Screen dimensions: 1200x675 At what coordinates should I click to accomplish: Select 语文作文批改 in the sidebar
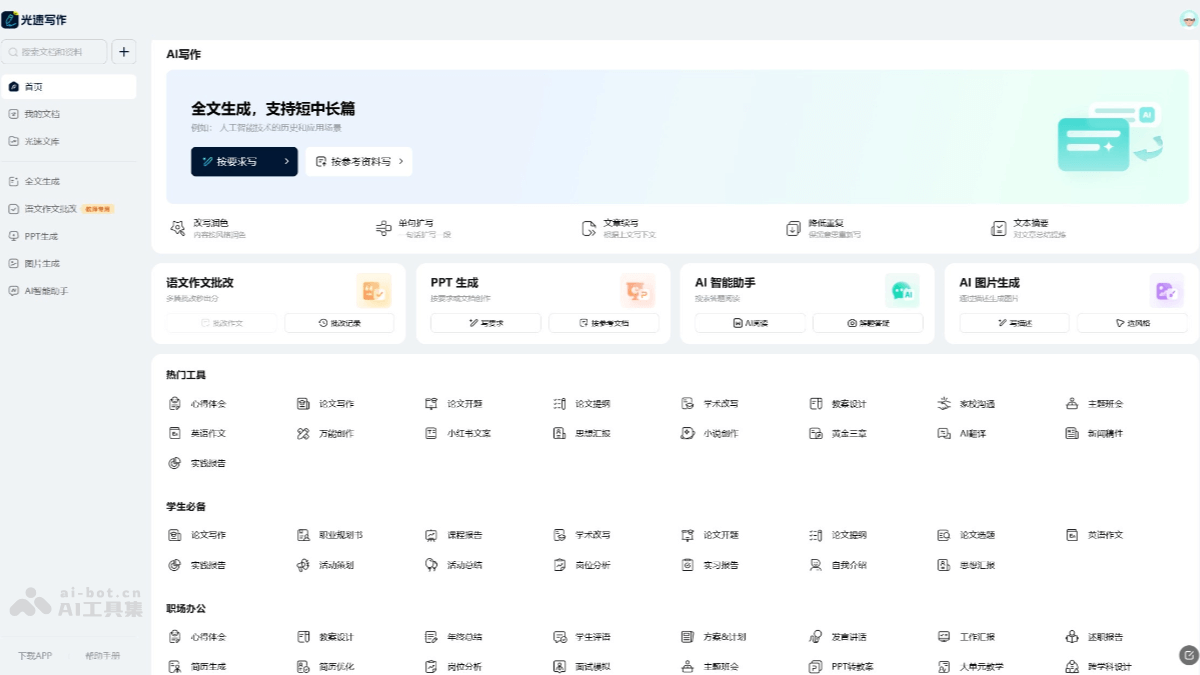click(50, 209)
